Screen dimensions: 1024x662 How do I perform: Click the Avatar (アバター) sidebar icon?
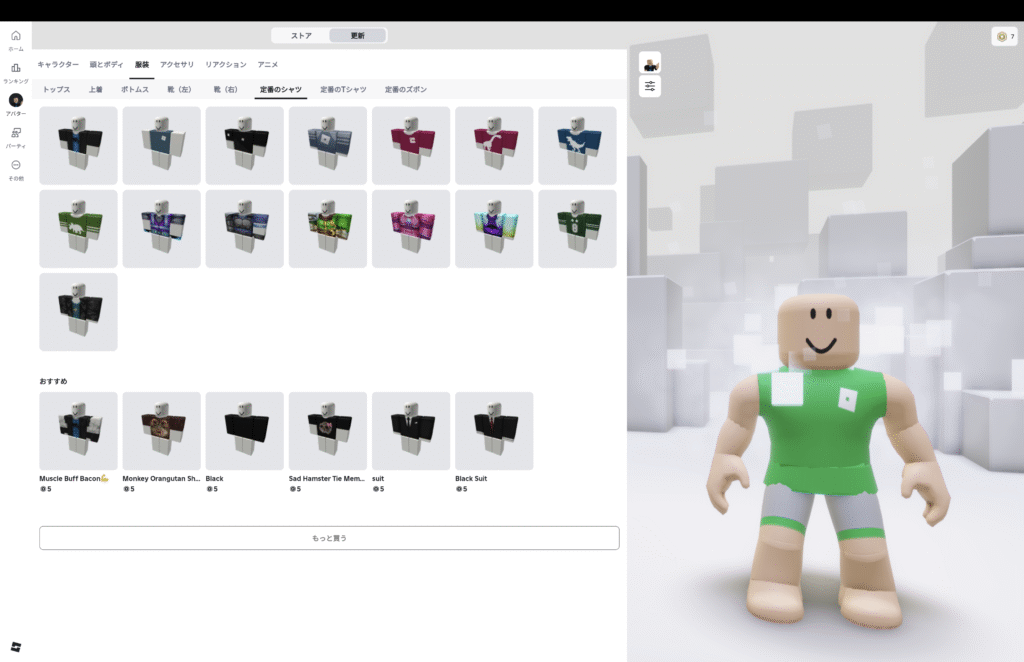tap(16, 101)
